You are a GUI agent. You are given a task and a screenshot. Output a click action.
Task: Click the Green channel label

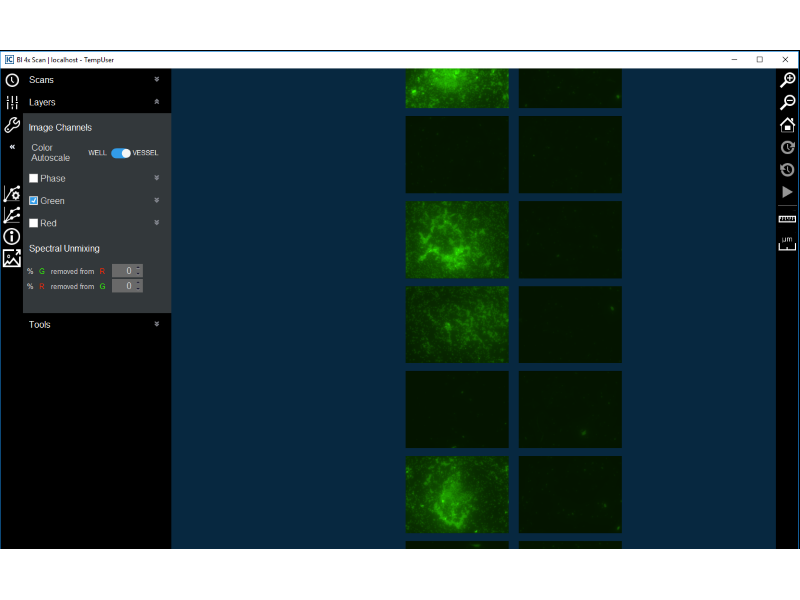coord(52,201)
